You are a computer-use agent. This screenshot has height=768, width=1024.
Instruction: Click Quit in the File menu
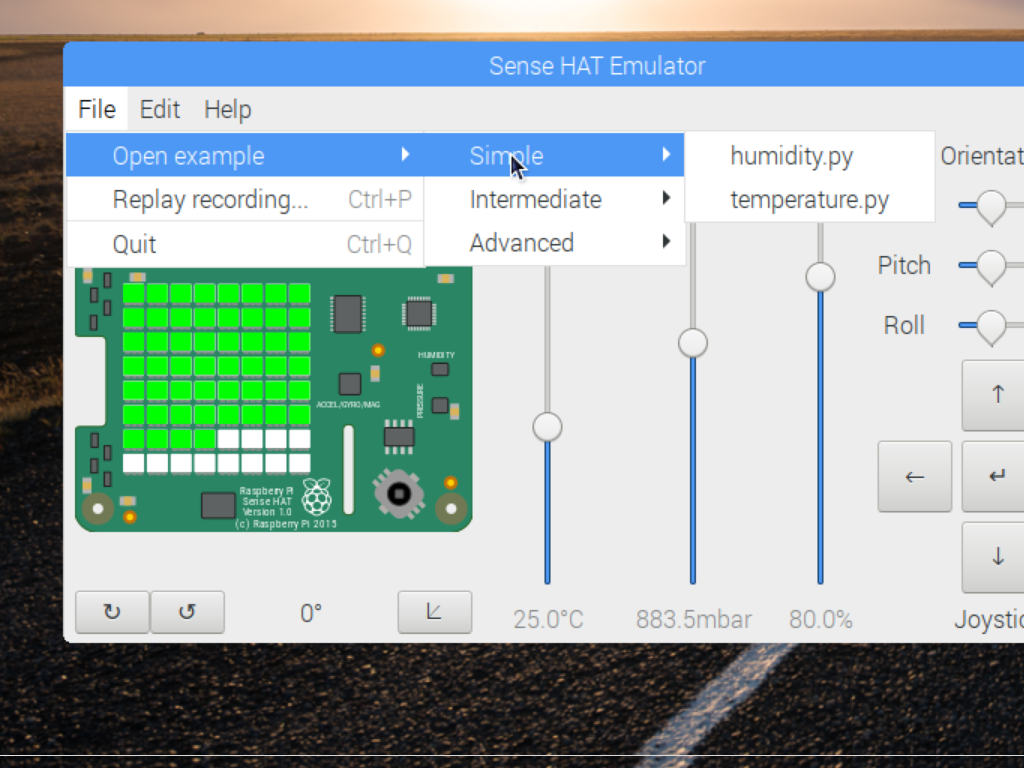(x=245, y=244)
